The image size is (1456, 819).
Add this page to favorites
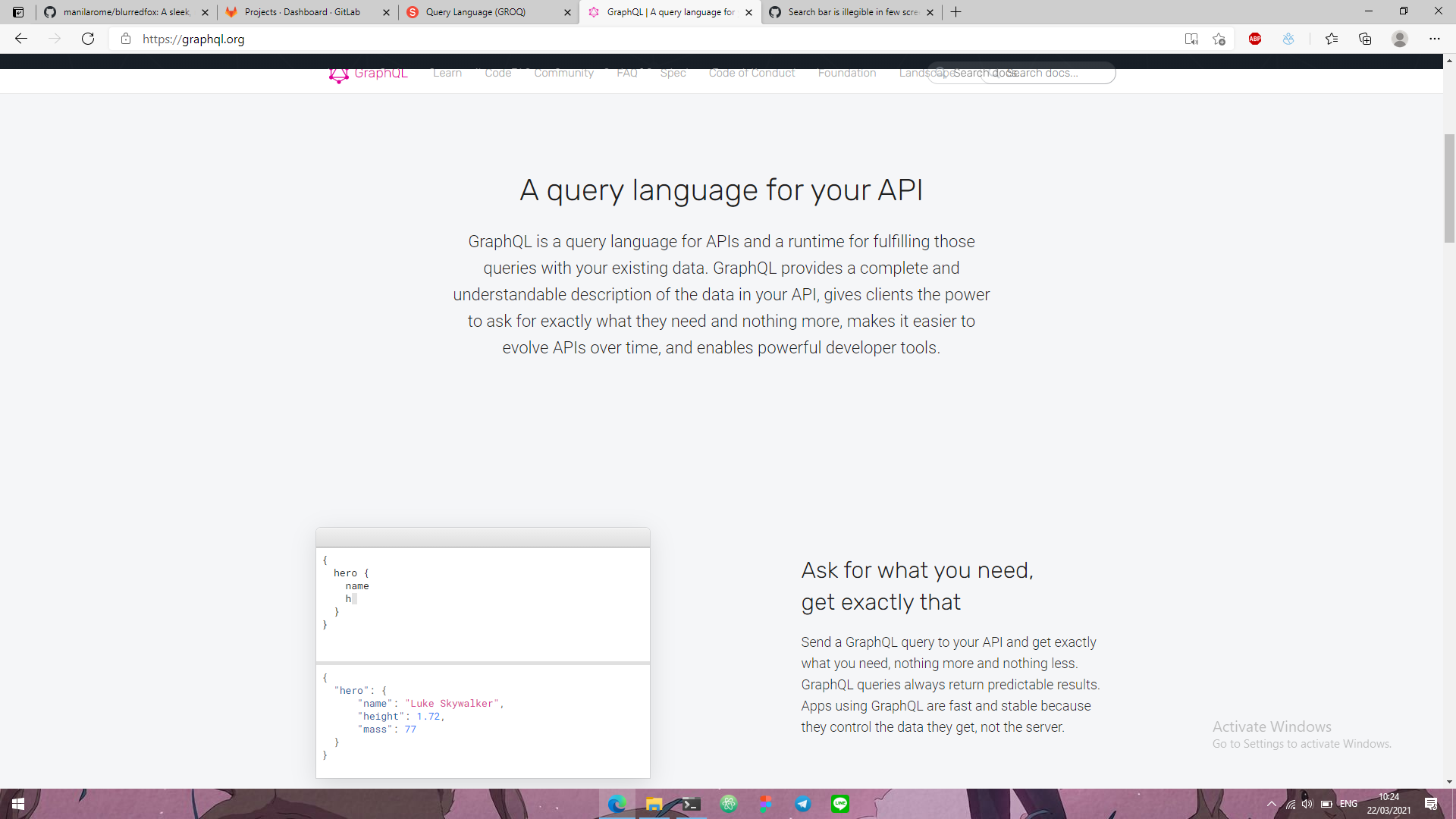[x=1219, y=39]
